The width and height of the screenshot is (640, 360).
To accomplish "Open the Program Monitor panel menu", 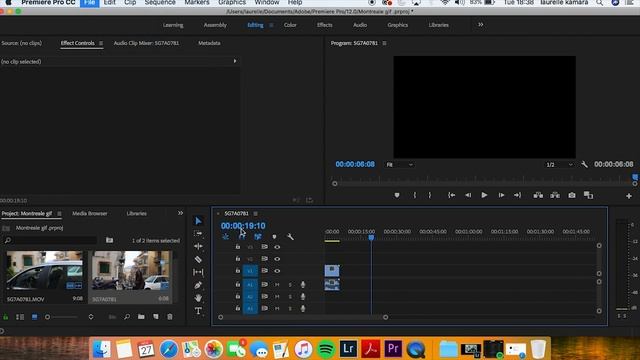I will pos(384,43).
